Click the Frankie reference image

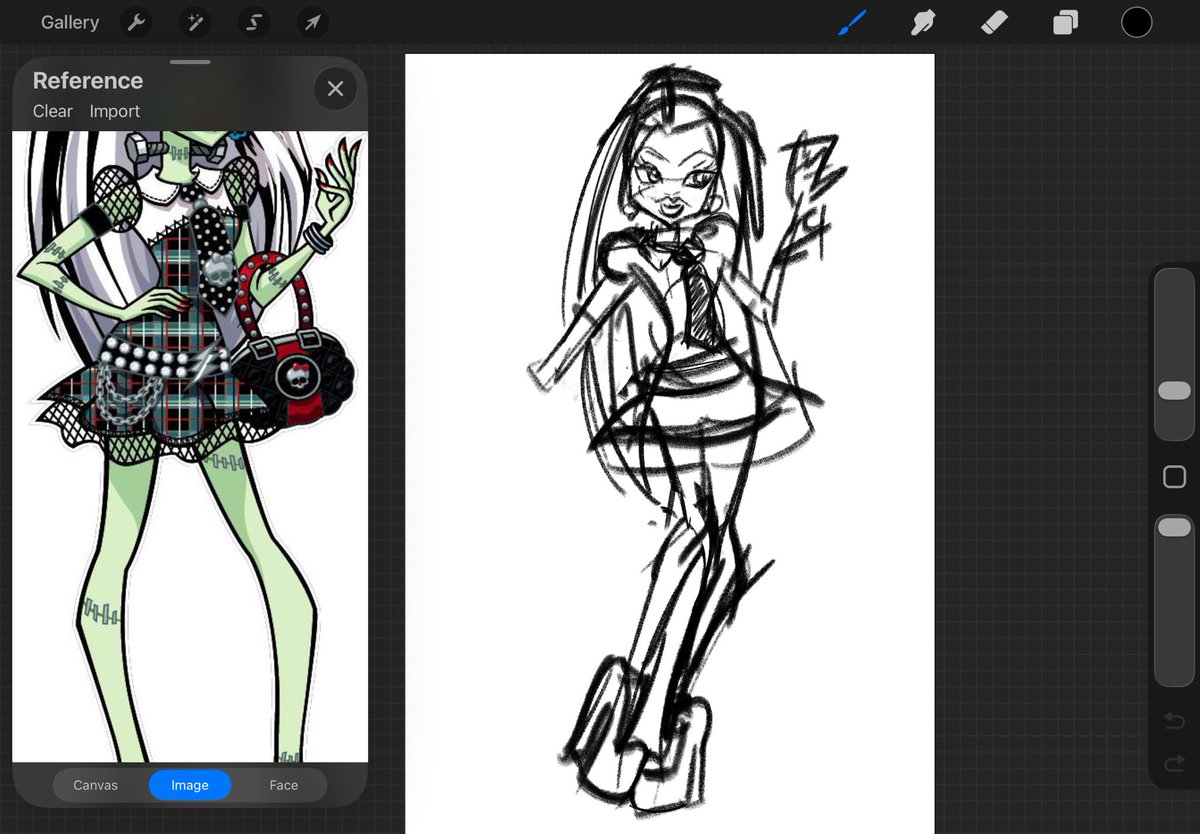pyautogui.click(x=190, y=446)
